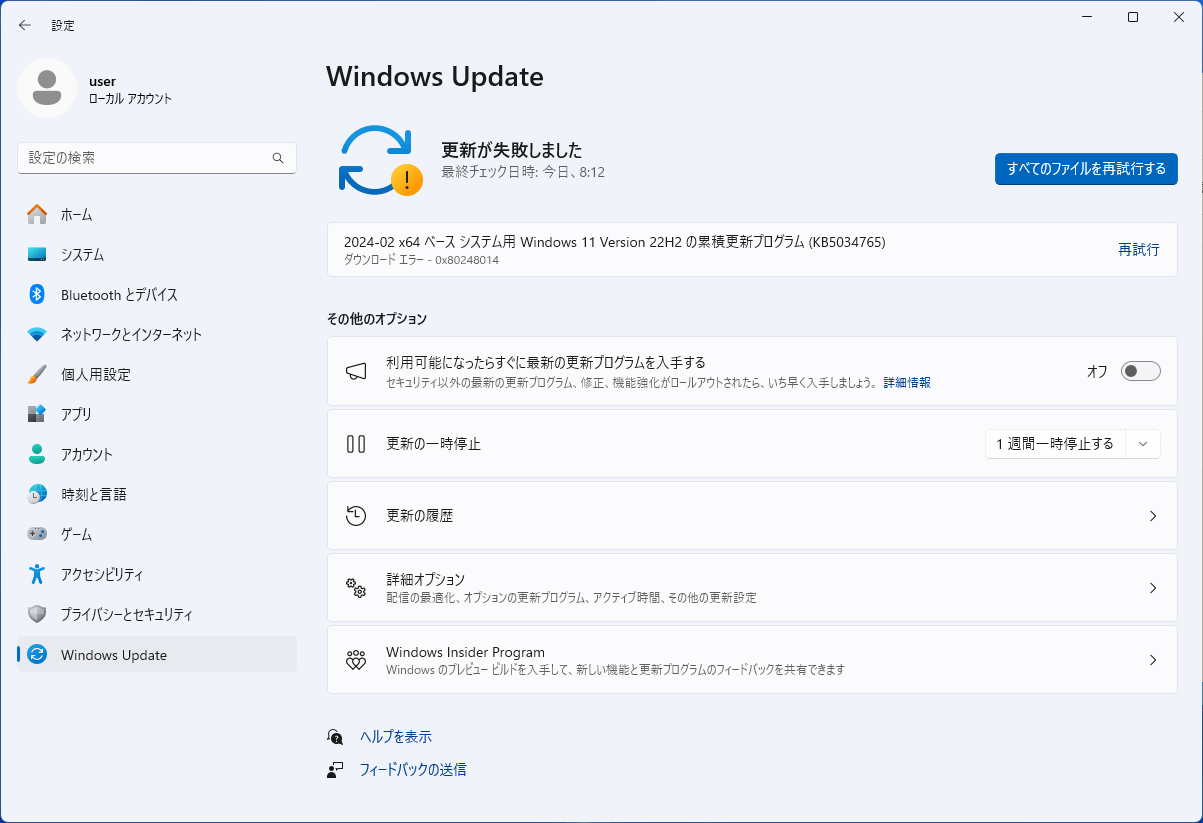Screen dimensions: 1203x823
Task: Click the Windows Update page heading
Action: 435,76
